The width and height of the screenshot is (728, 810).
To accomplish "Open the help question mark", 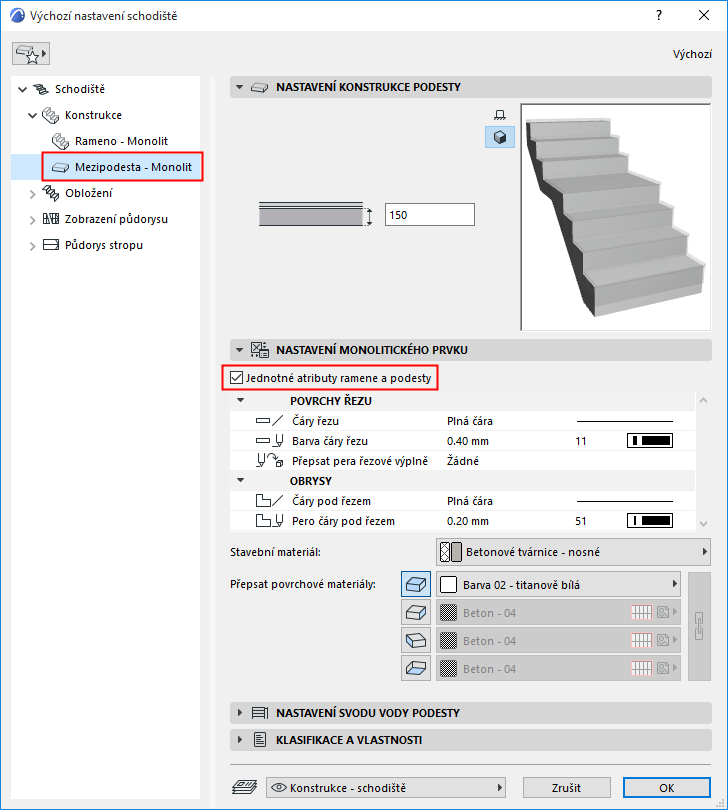I will tap(659, 15).
